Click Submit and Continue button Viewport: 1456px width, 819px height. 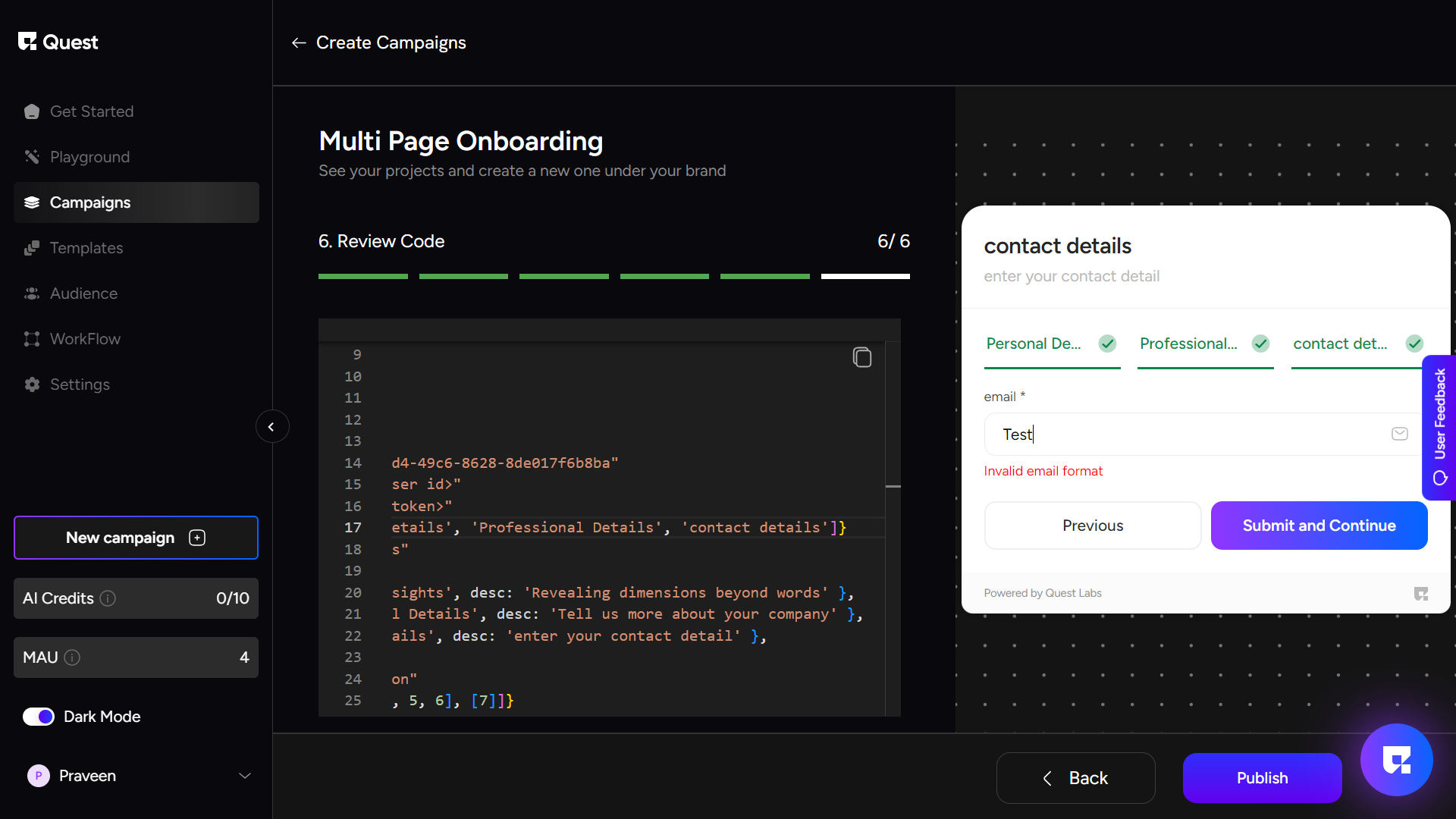pos(1319,526)
